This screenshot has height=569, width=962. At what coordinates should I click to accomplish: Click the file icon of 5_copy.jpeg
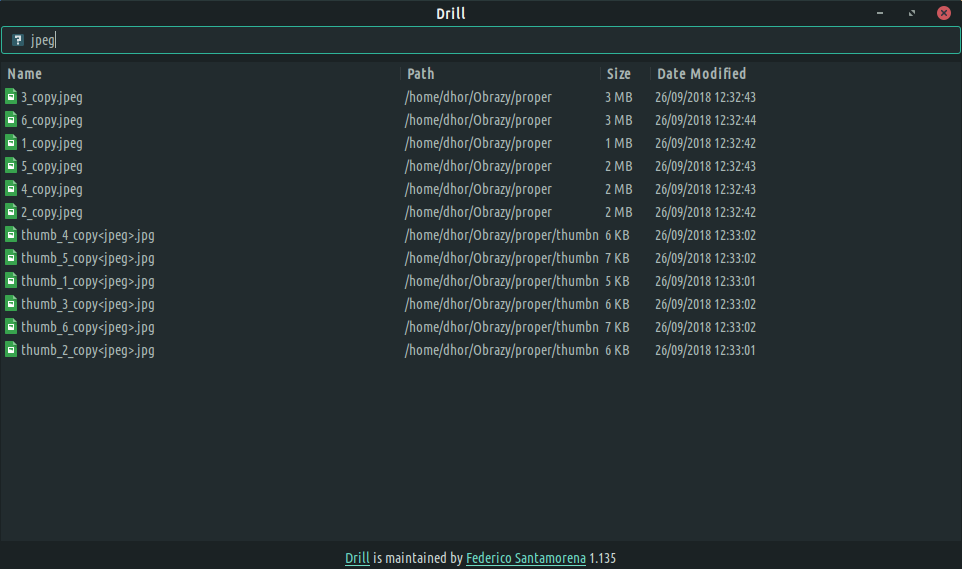coord(11,166)
